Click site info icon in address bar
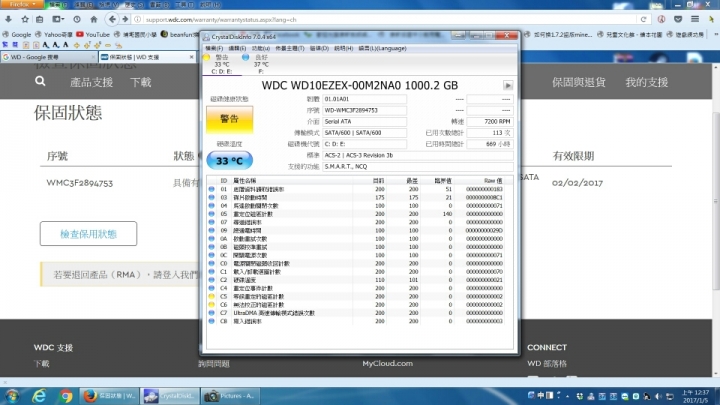The width and height of the screenshot is (720, 405). (x=137, y=19)
